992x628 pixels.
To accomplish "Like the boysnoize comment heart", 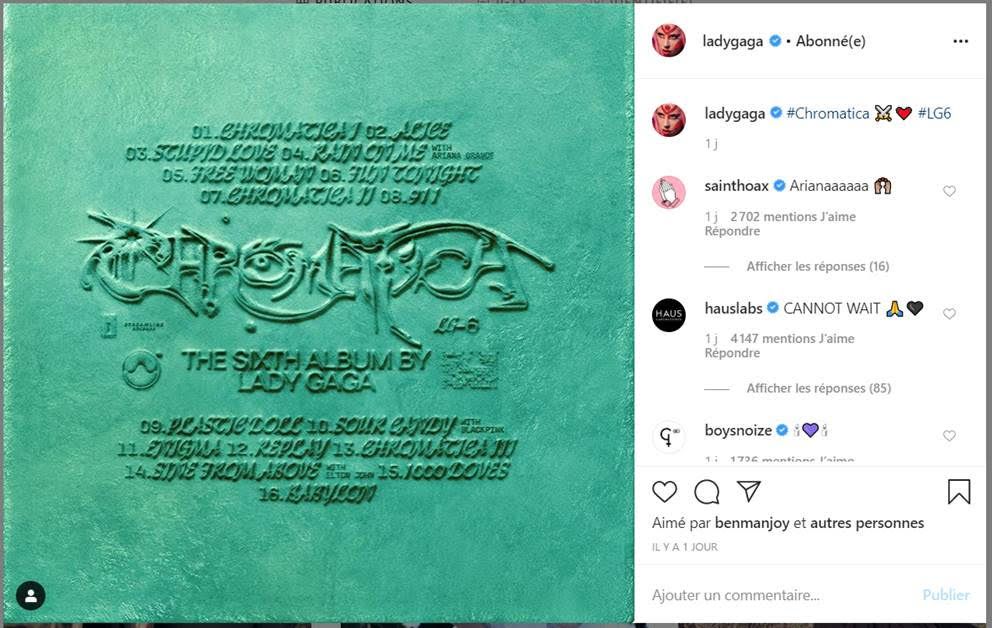I will coord(949,436).
